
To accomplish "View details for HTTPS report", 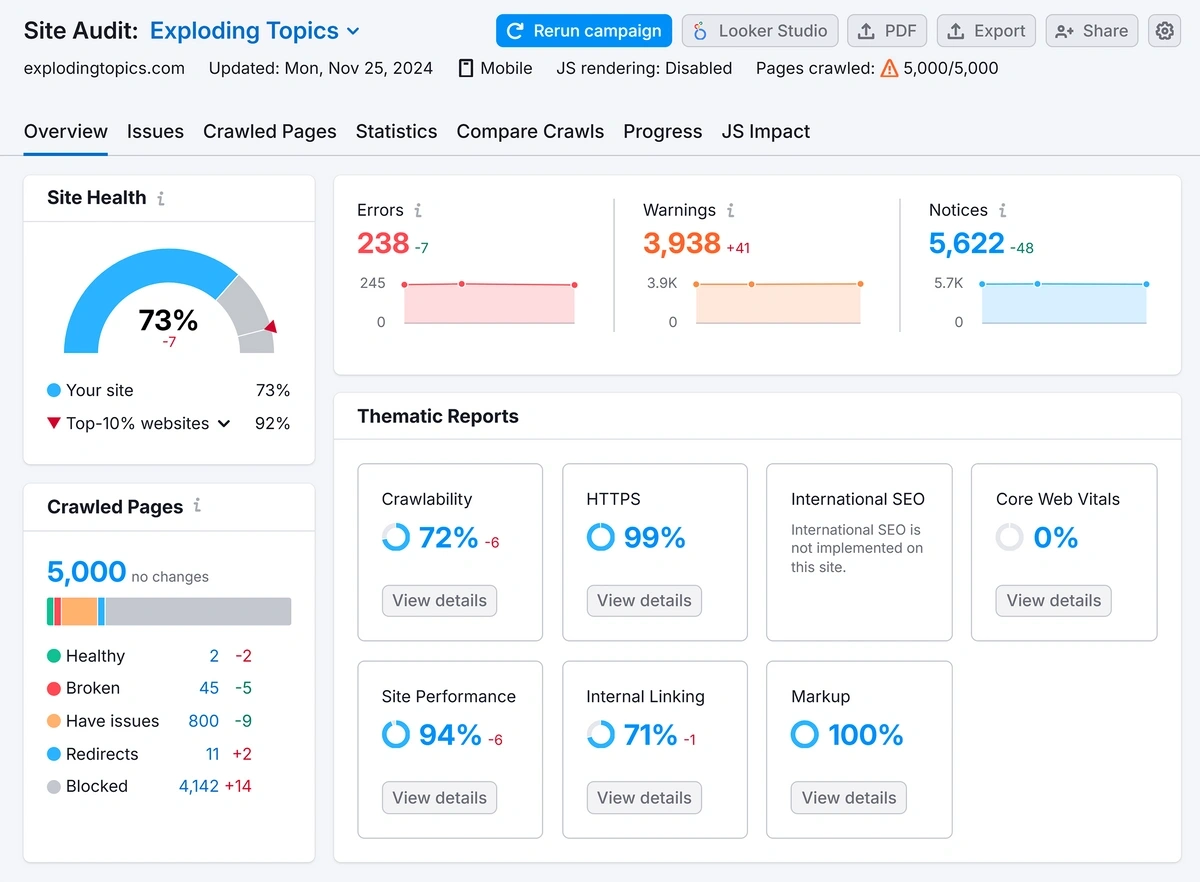I will click(644, 601).
